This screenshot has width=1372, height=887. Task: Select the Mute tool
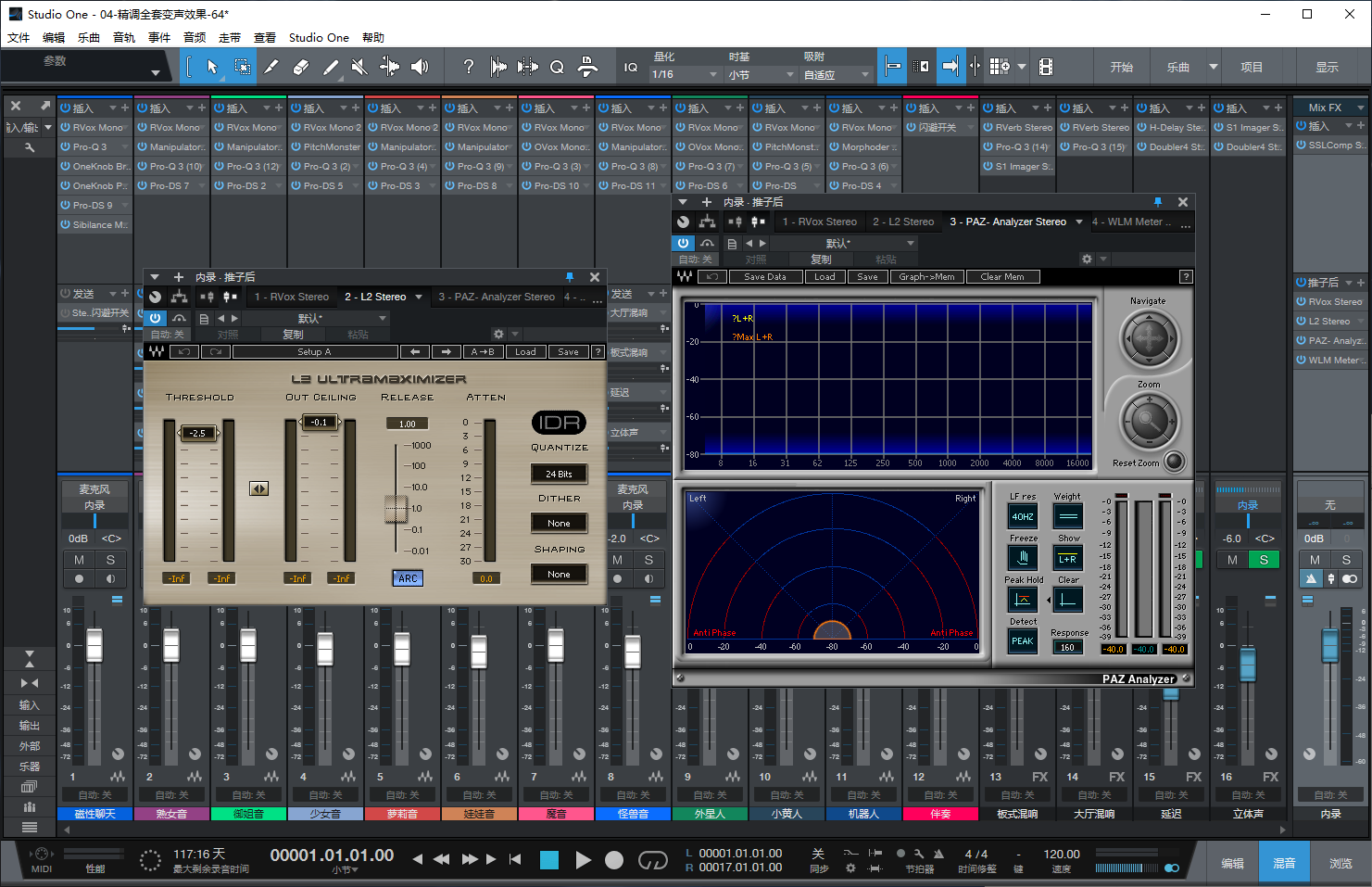pyautogui.click(x=359, y=66)
